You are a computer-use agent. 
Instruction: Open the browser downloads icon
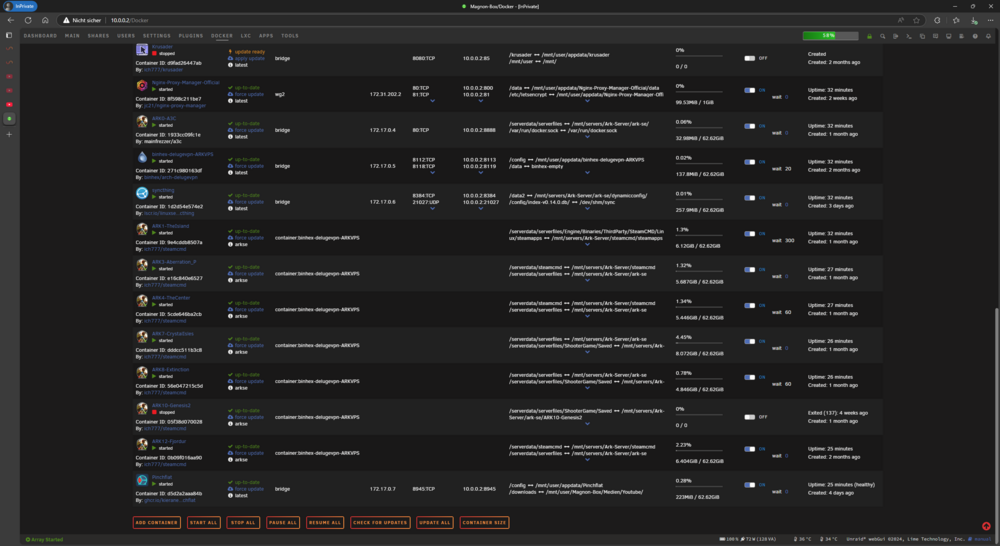point(974,20)
